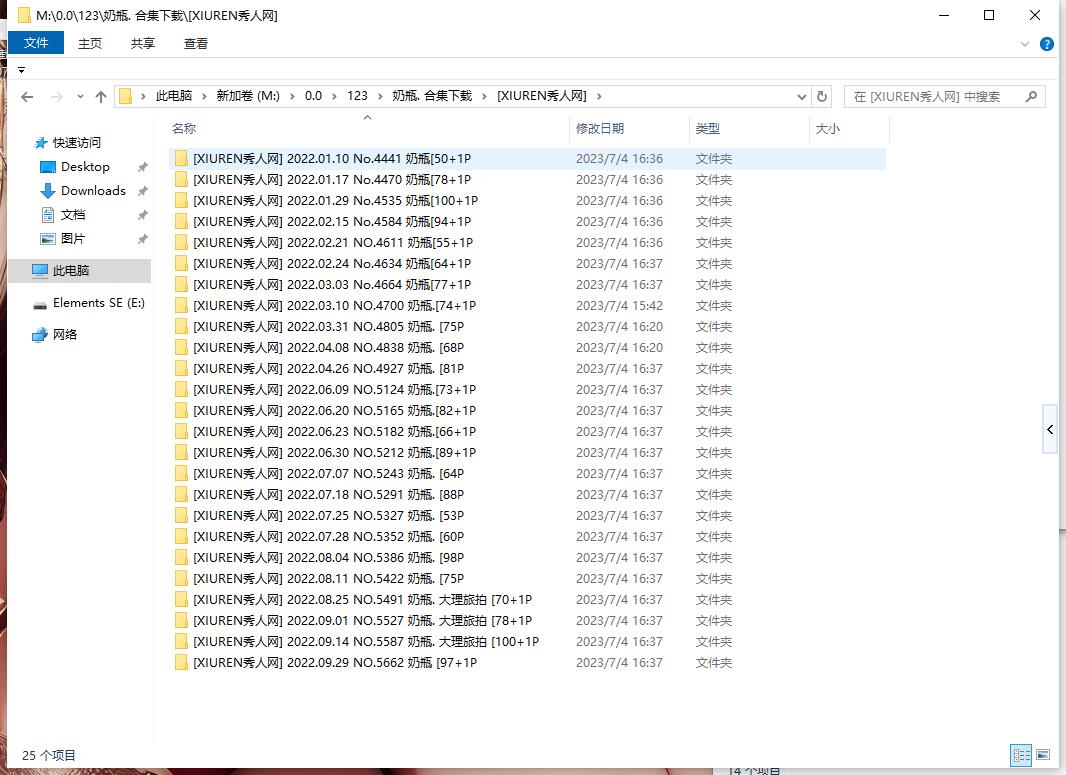
Task: Open the recent locations dropdown arrow
Action: (80, 97)
